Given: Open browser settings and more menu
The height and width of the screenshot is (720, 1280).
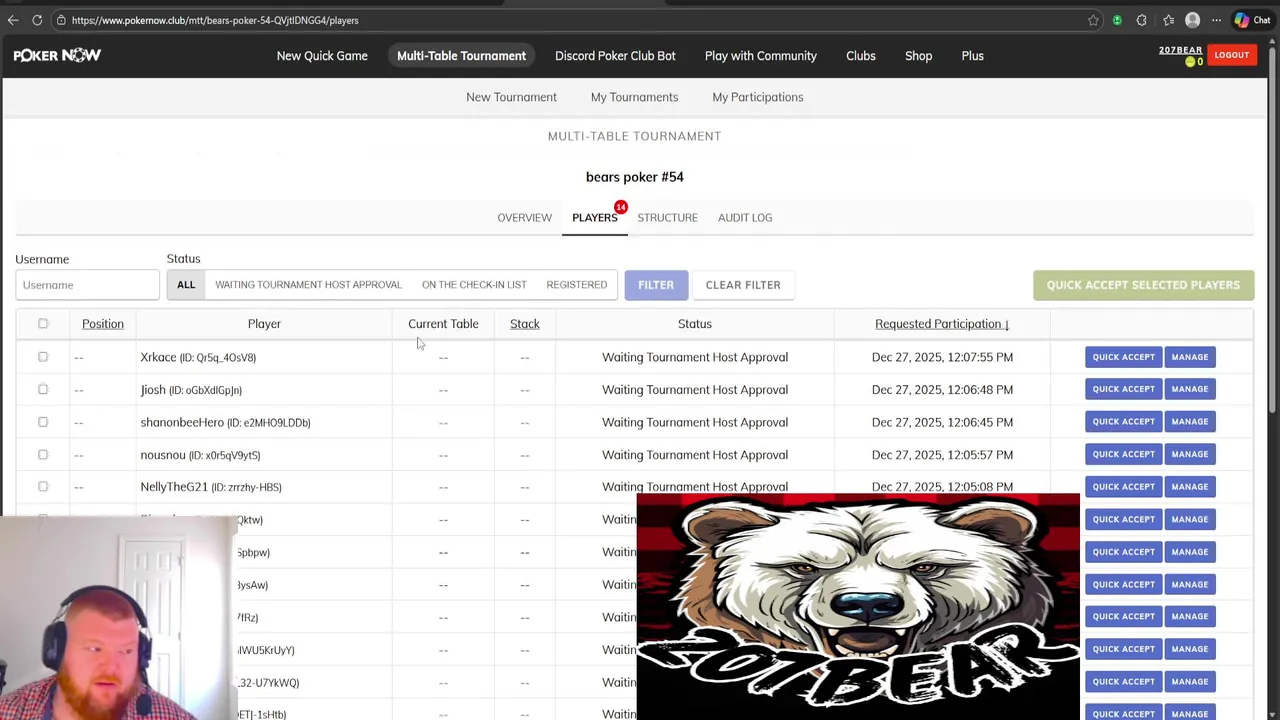Looking at the screenshot, I should pyautogui.click(x=1216, y=20).
